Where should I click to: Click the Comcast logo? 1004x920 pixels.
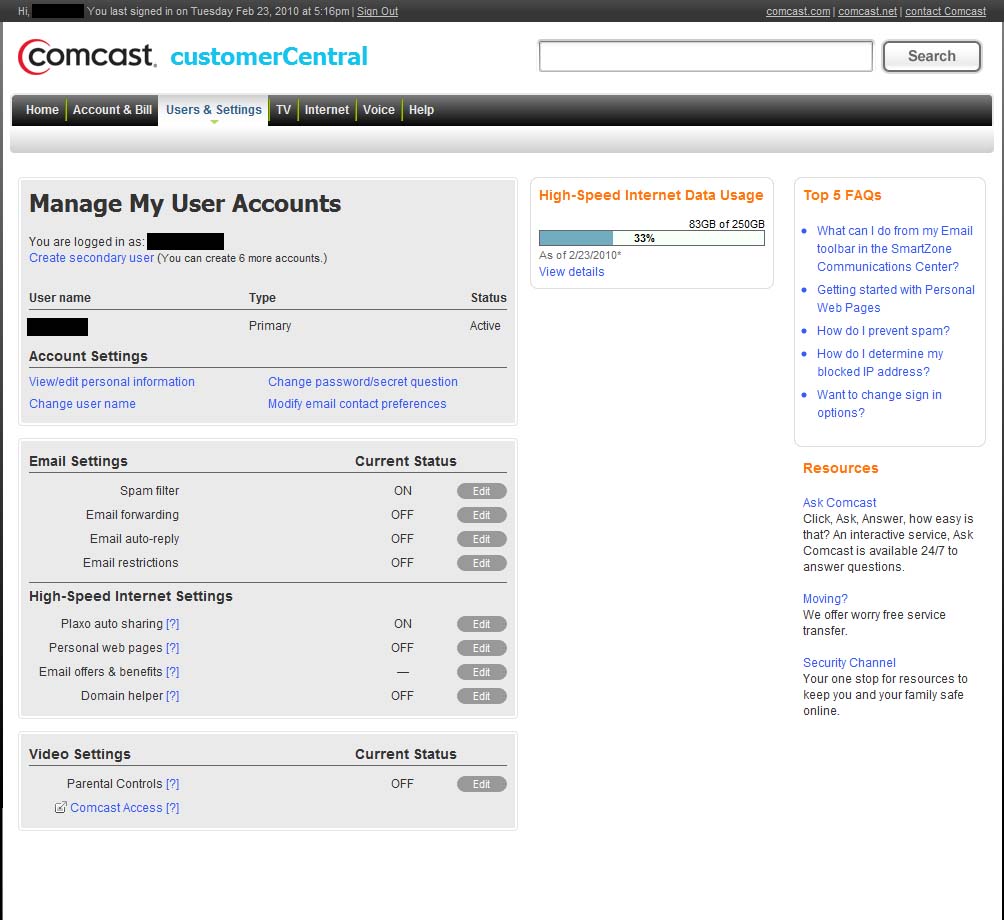pos(87,57)
